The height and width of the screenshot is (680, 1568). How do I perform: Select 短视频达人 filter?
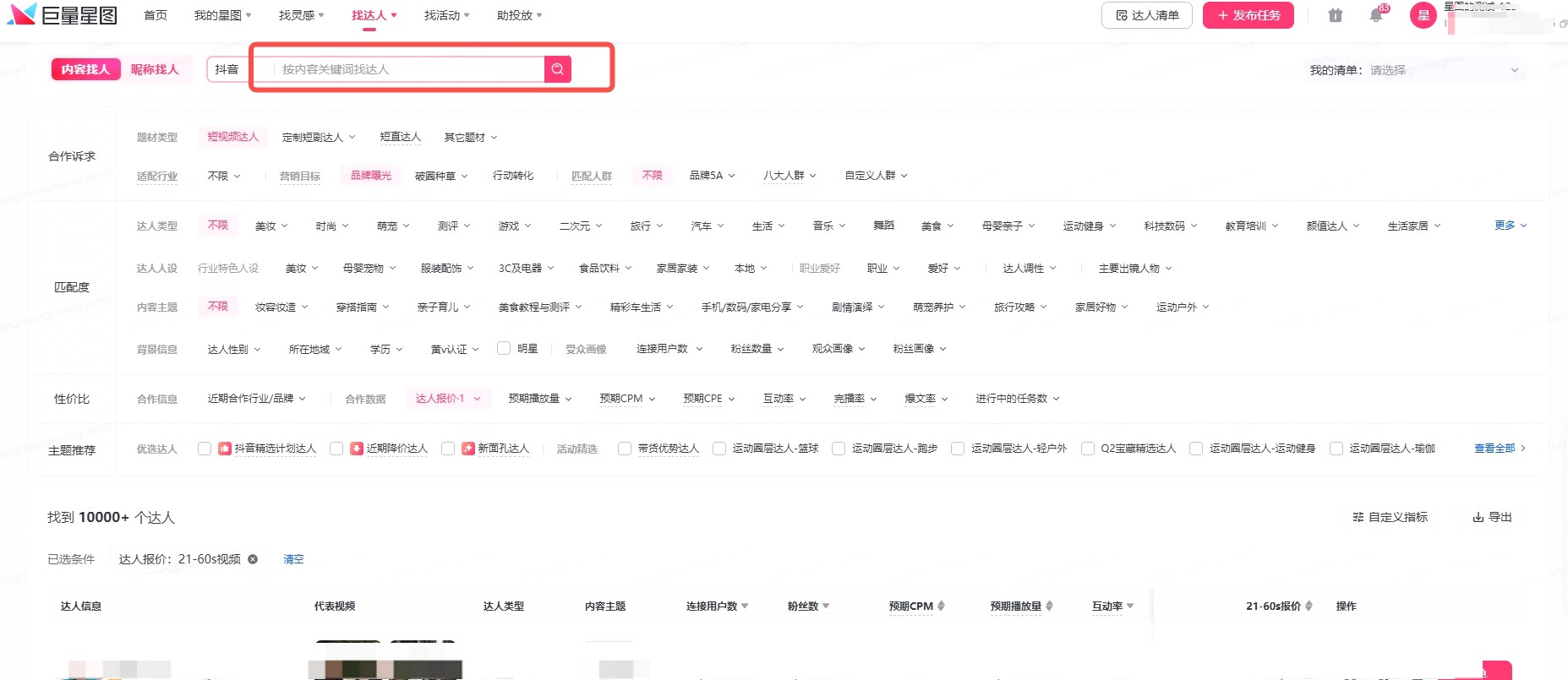pos(233,136)
